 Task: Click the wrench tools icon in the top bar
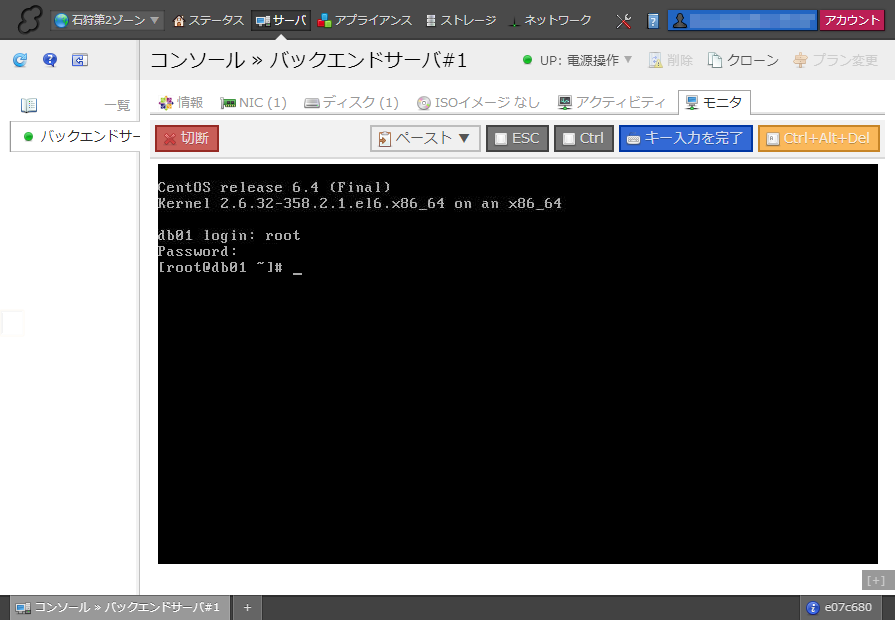pos(624,20)
